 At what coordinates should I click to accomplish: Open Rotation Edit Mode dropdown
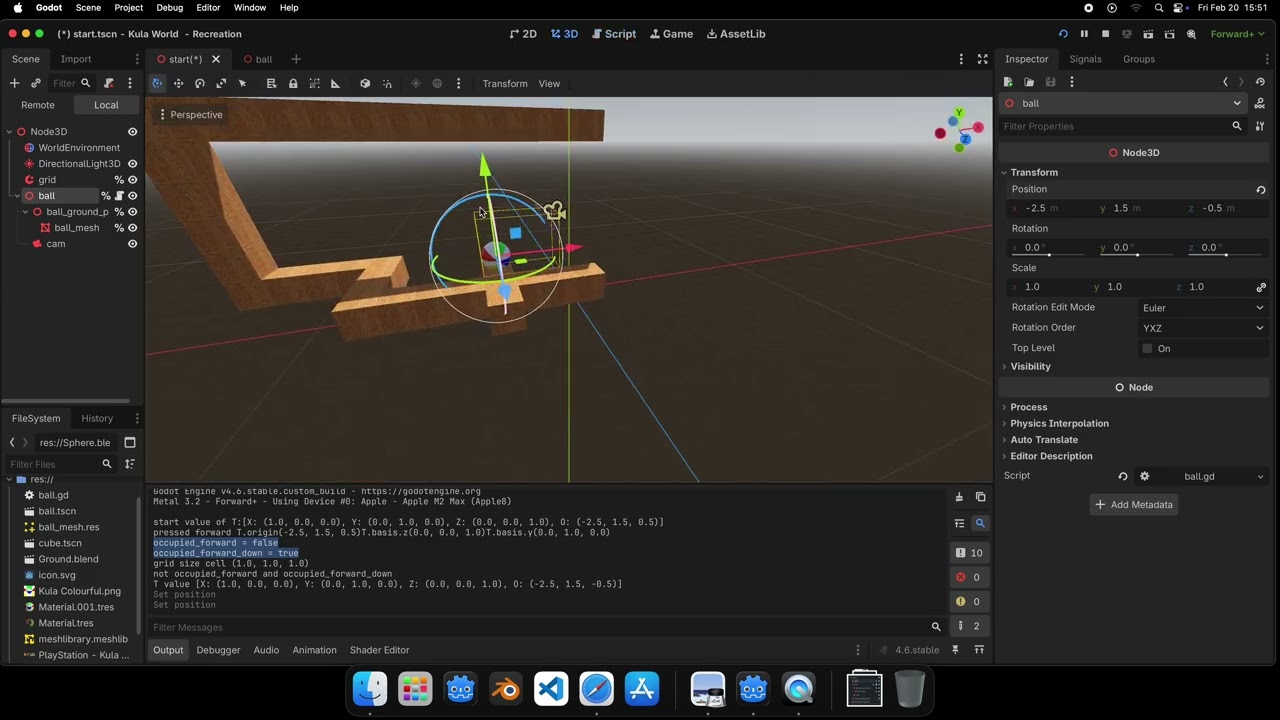pos(1203,308)
